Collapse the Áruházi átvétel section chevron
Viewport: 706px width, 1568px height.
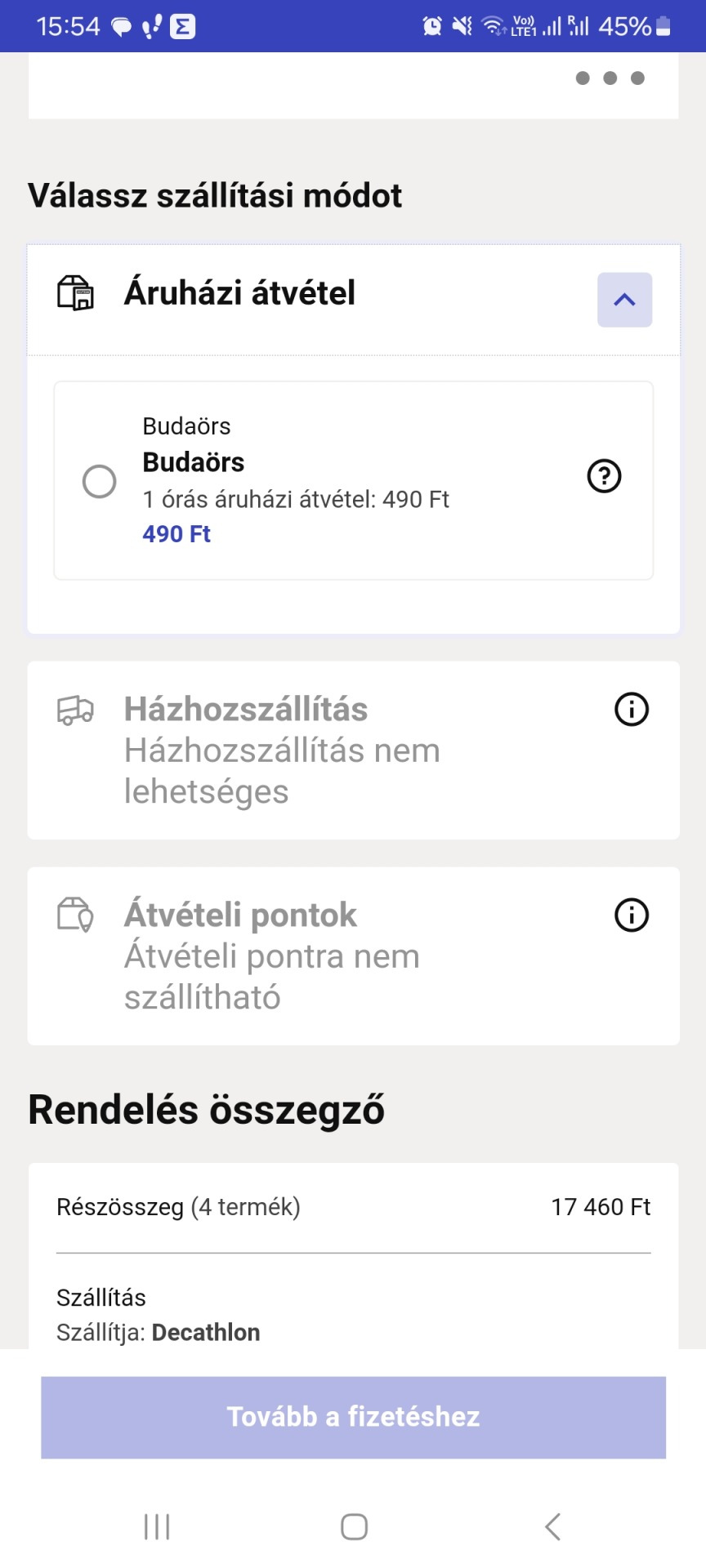(624, 300)
